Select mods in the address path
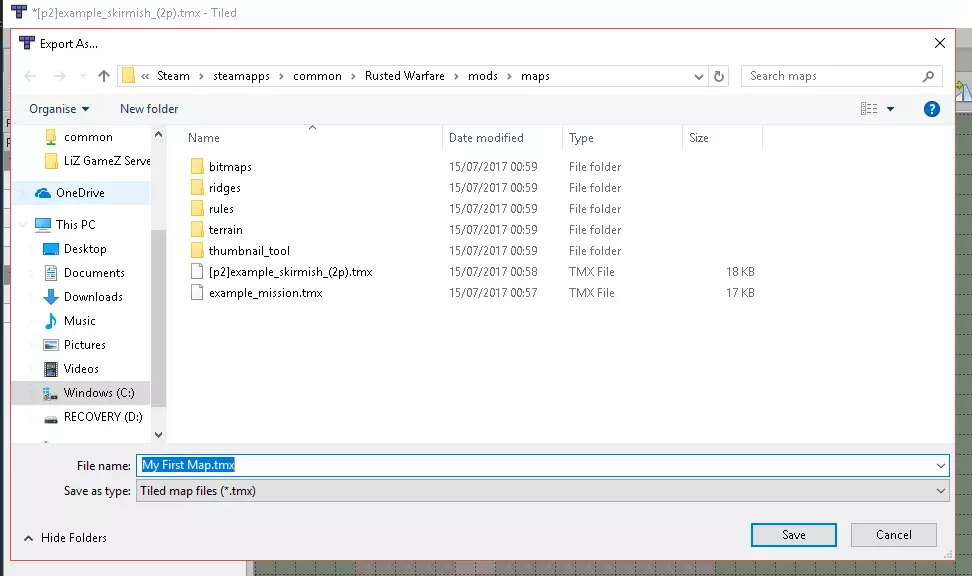The image size is (972, 576). (x=482, y=76)
